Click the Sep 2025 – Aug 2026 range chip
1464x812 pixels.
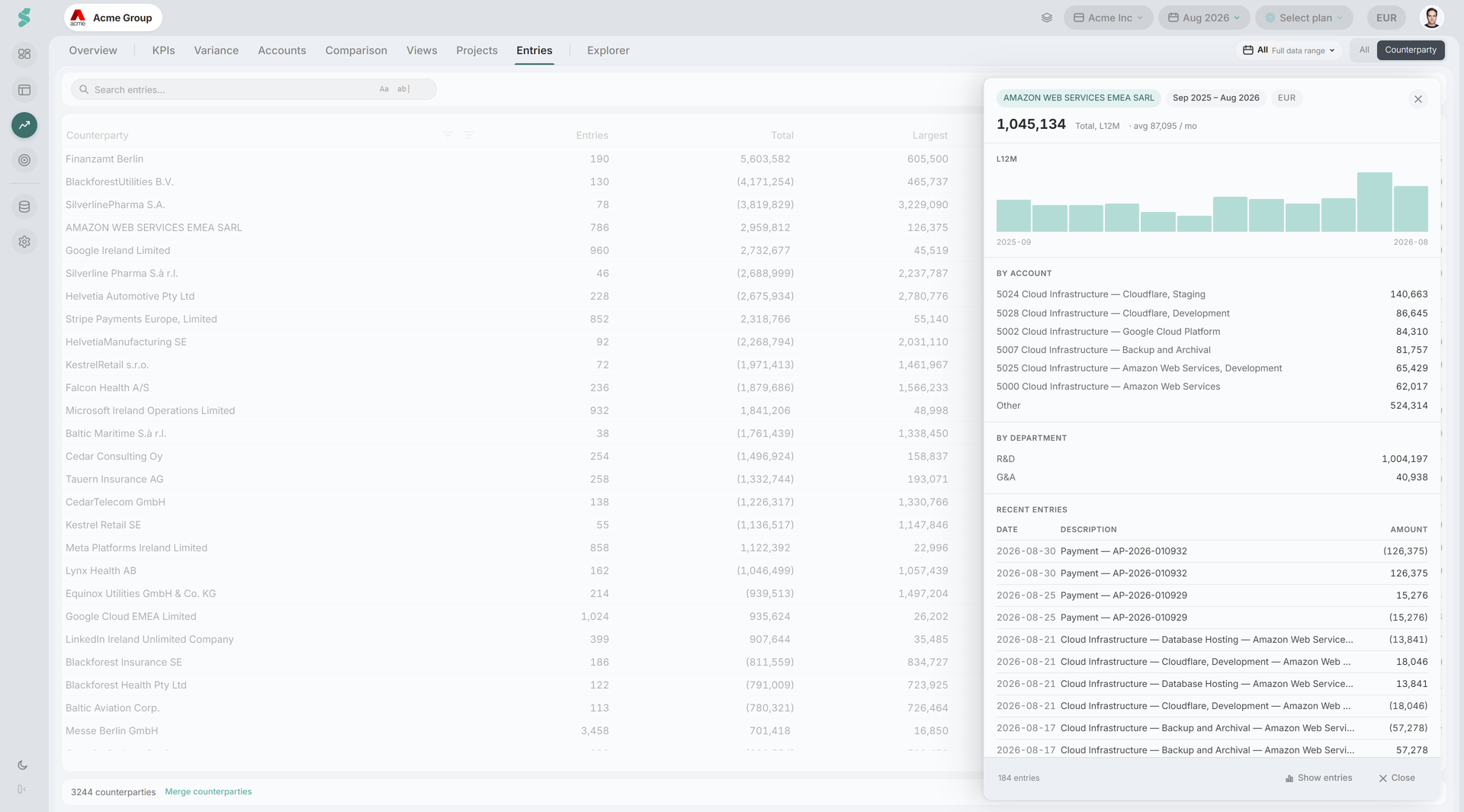pos(1215,98)
